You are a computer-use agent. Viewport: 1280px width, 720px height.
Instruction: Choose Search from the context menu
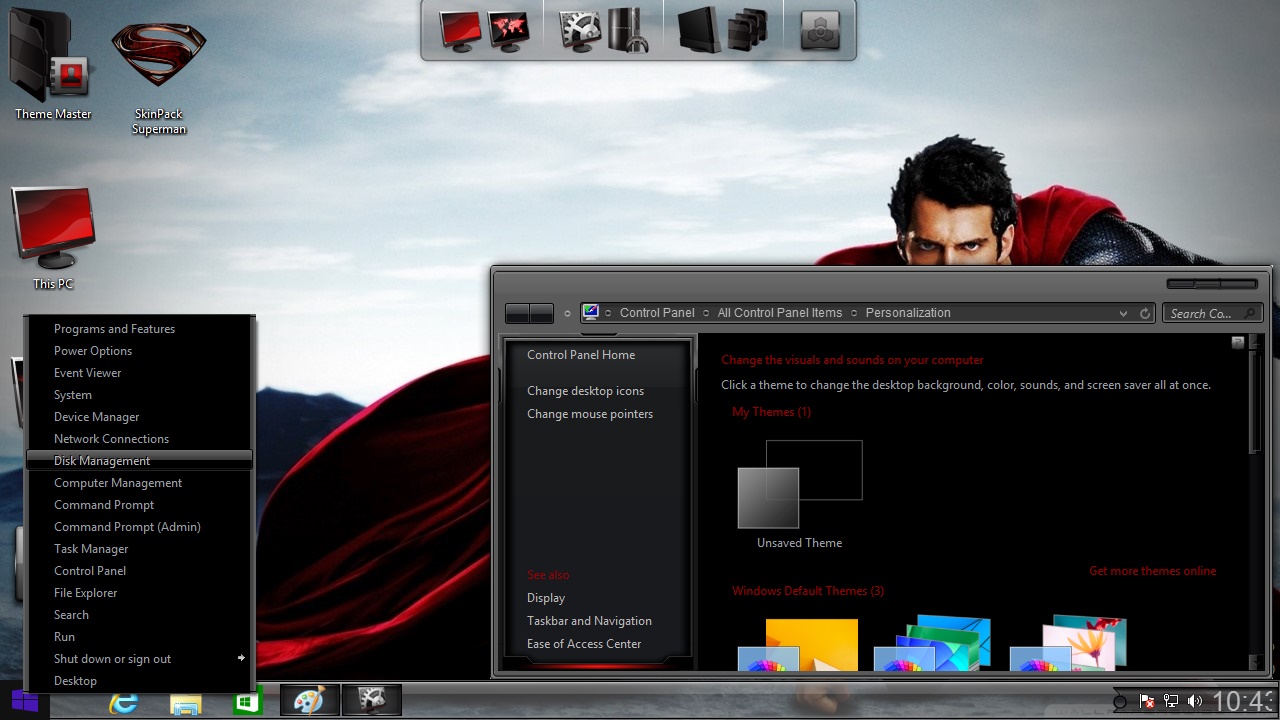pyautogui.click(x=139, y=615)
